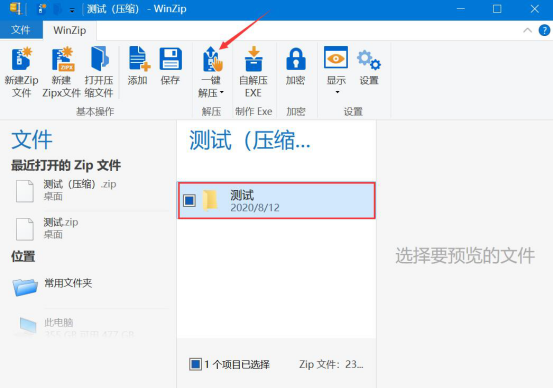Click the 1 个项目已选择 status text
Viewport: 554px width, 388px height.
pyautogui.click(x=237, y=364)
